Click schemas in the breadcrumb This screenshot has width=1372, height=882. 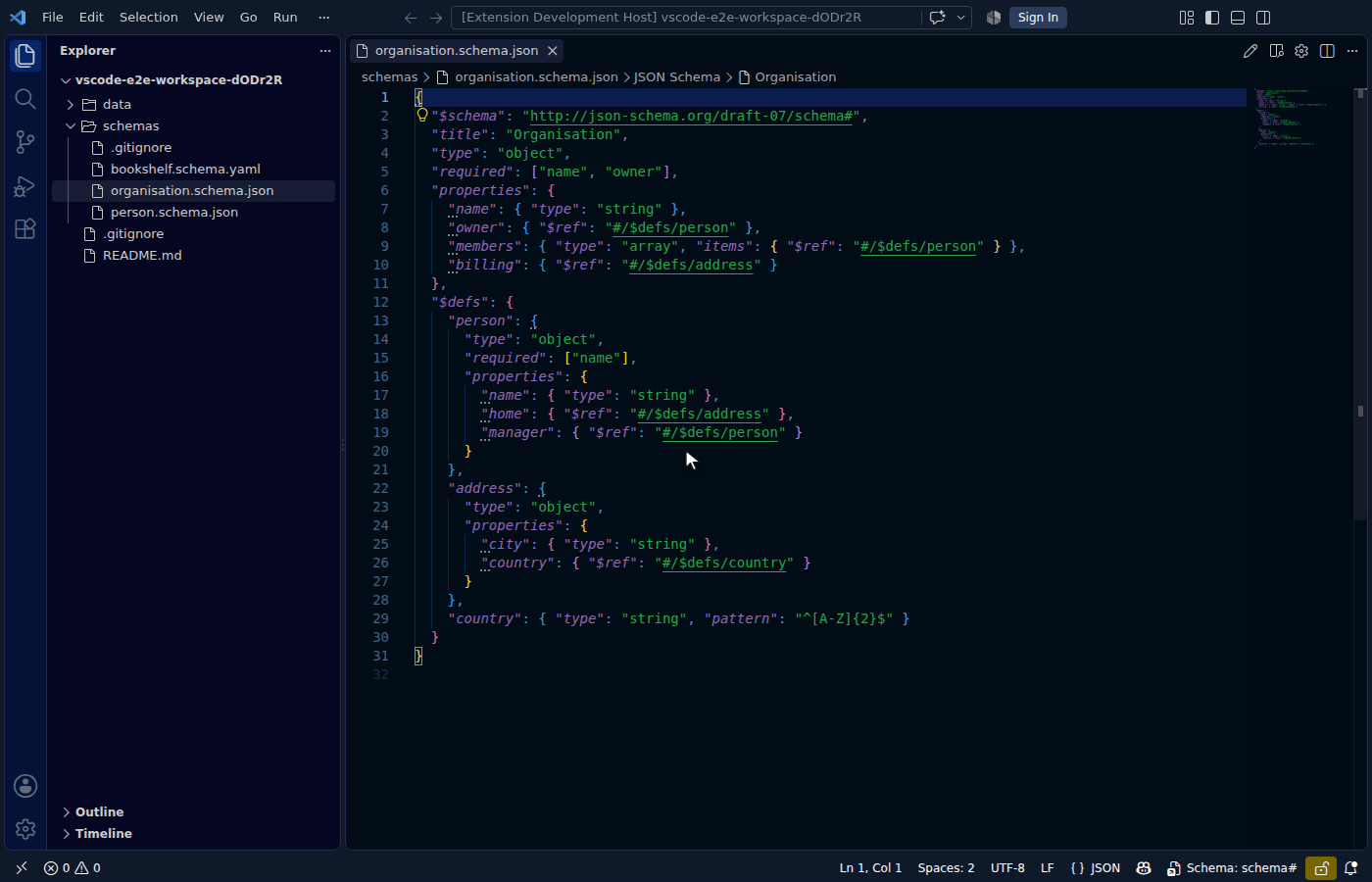pyautogui.click(x=390, y=76)
